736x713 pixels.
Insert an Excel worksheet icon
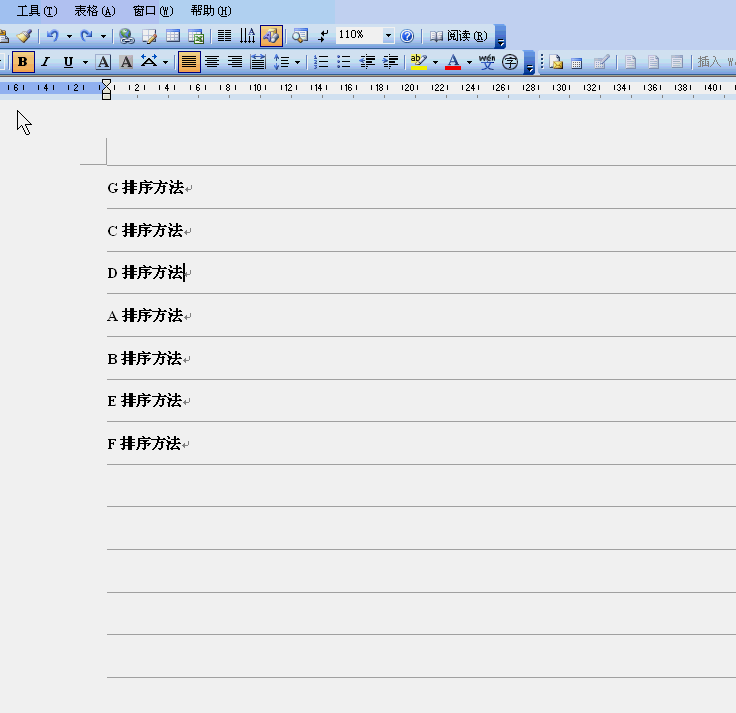click(x=196, y=36)
